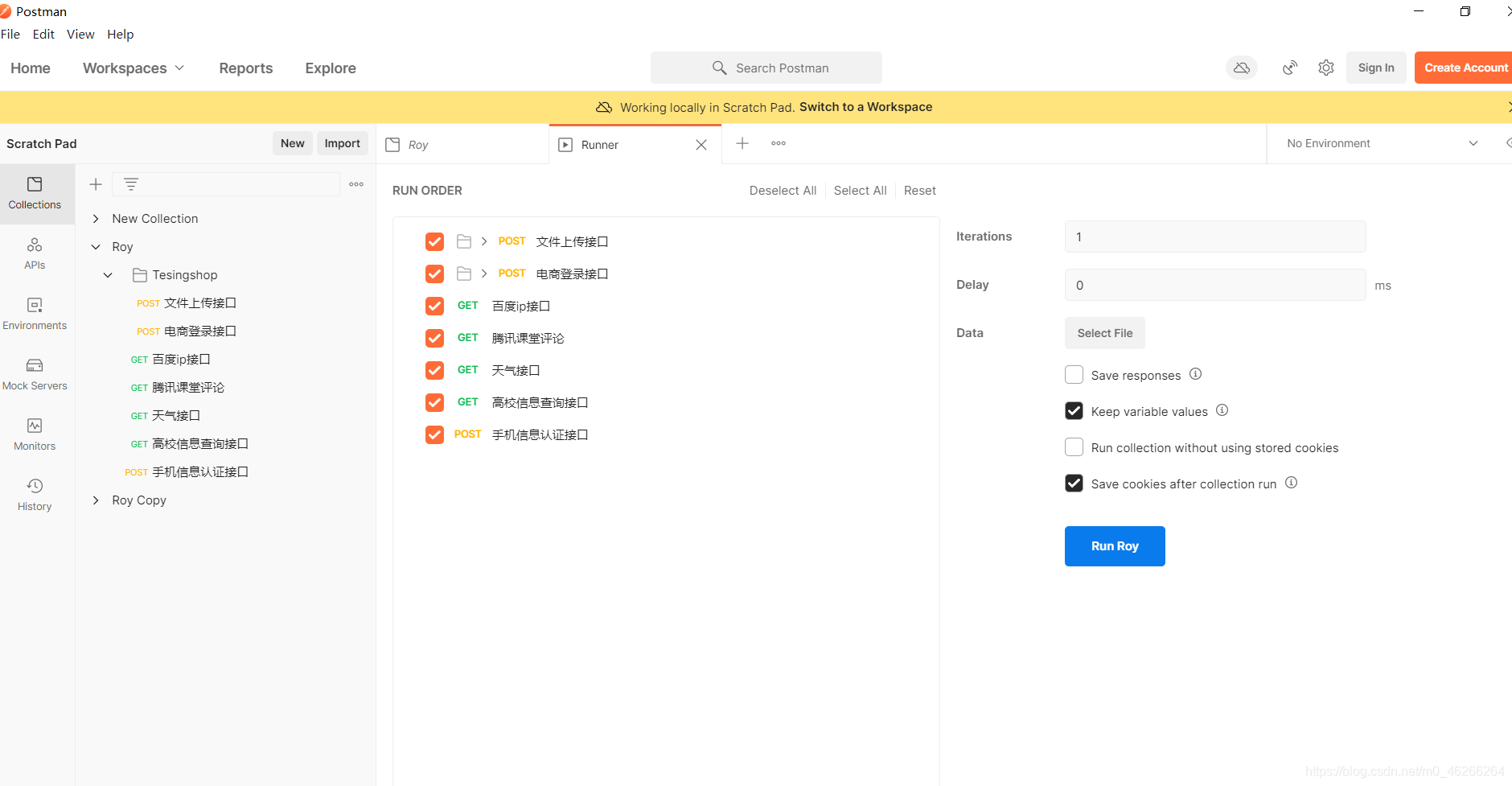Expand 电商登录接口 chevron in run order

(484, 274)
